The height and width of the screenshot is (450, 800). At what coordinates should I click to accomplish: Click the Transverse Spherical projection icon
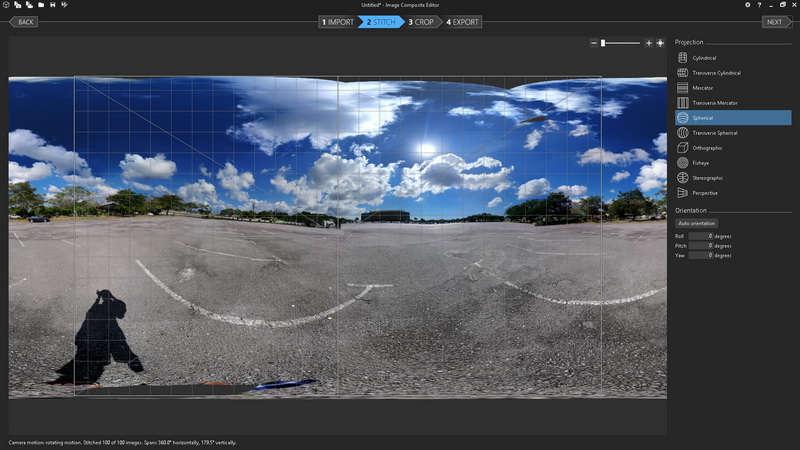[x=683, y=133]
